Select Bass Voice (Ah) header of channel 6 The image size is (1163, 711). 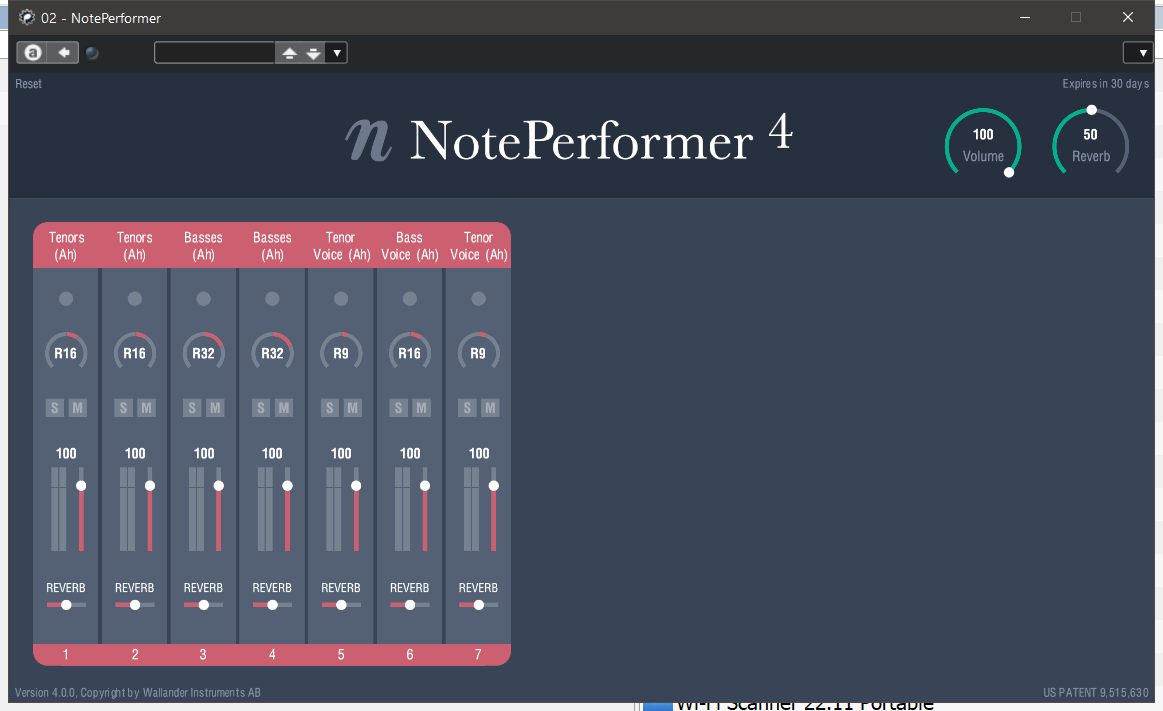(x=409, y=245)
